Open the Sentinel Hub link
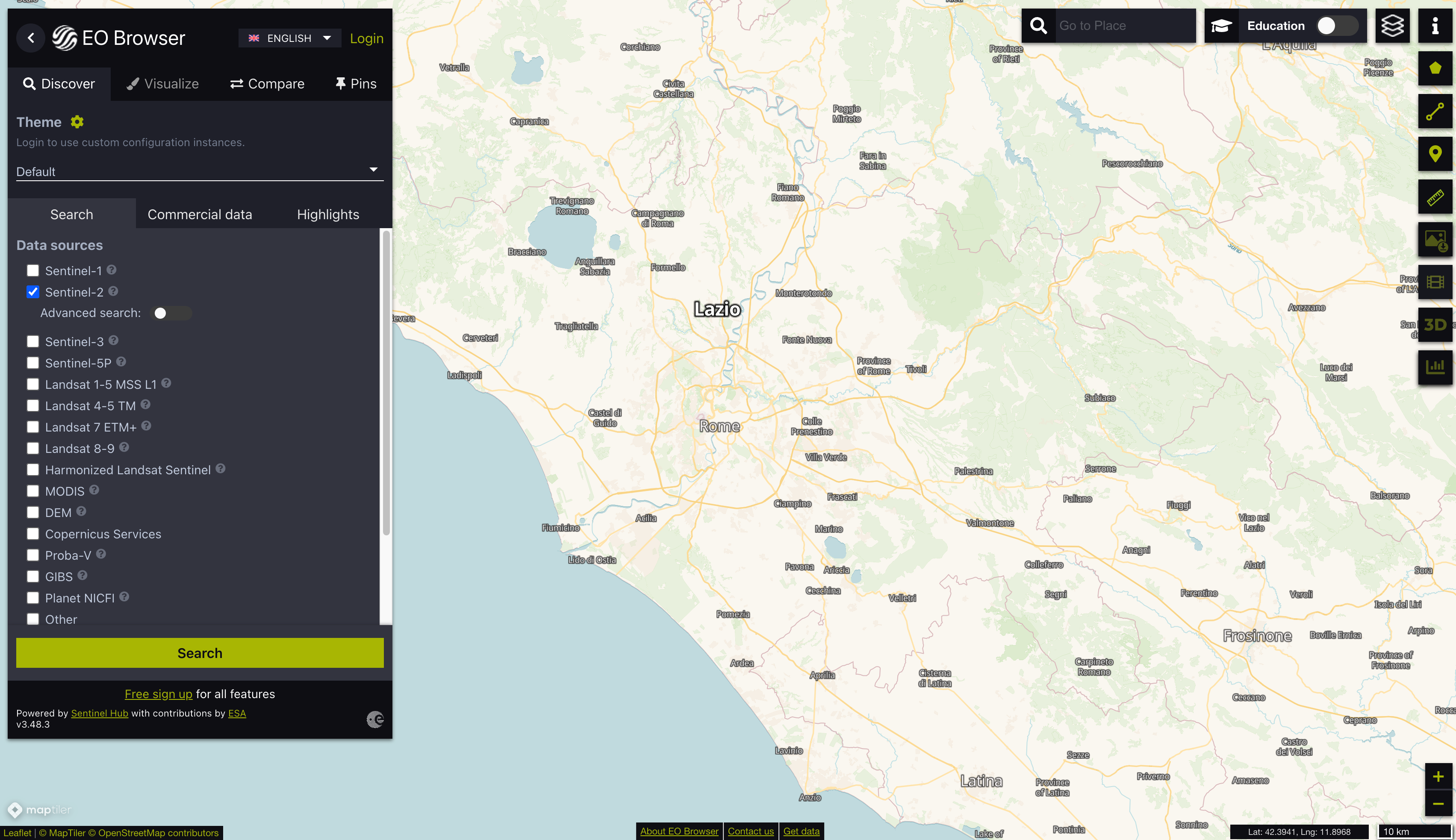 pos(99,713)
